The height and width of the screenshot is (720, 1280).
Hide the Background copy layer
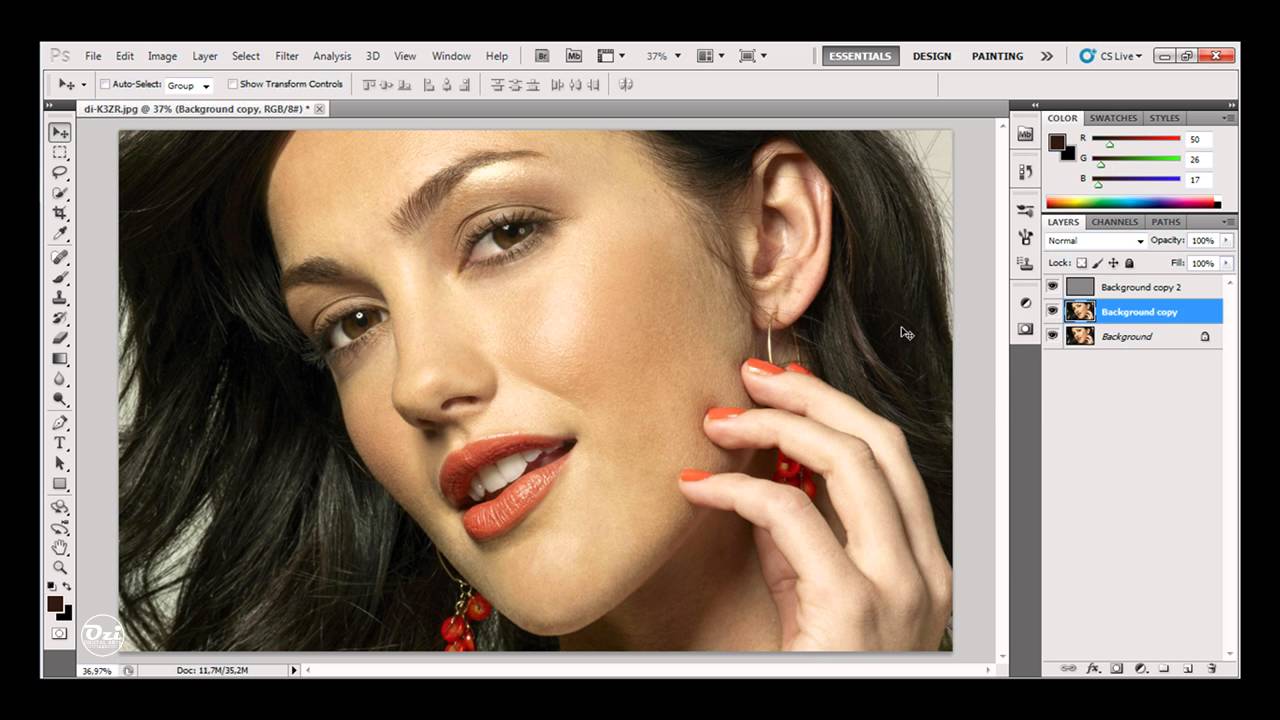[x=1052, y=312]
